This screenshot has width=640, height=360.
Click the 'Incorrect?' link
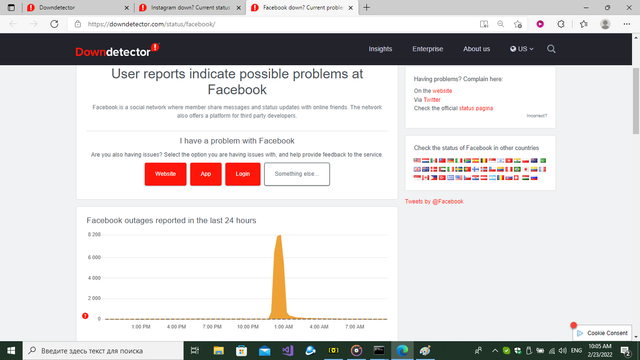pyautogui.click(x=537, y=116)
